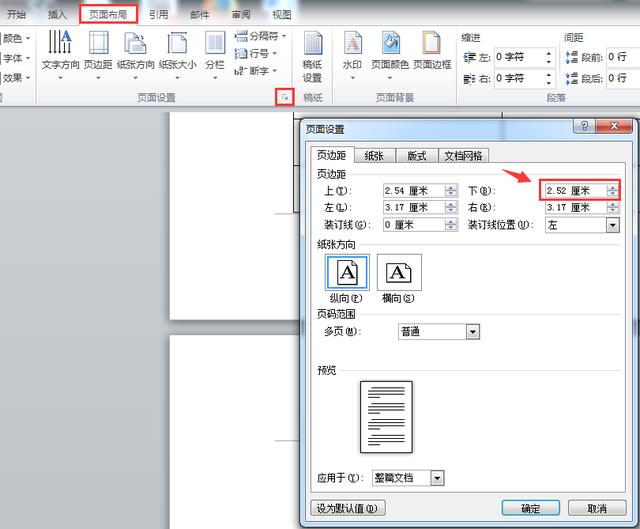Click the 段后 spacing field

click(622, 78)
